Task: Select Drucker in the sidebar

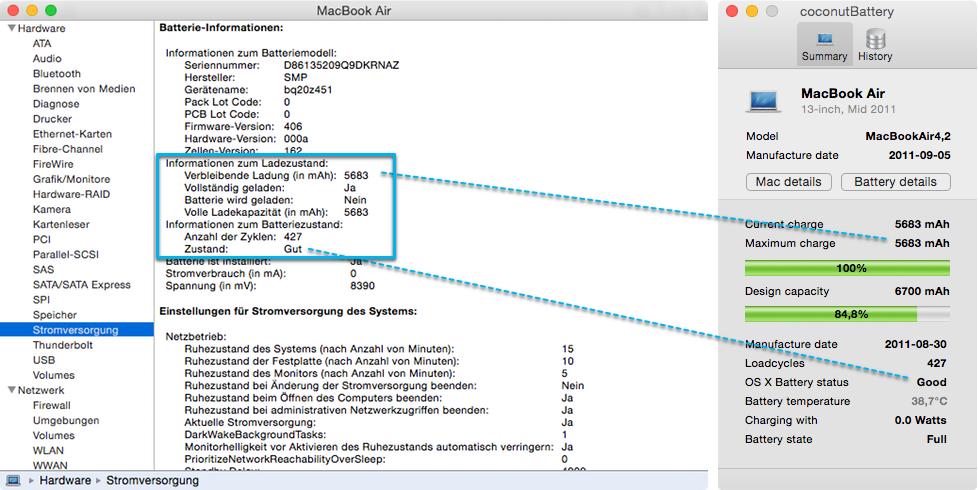Action: point(52,119)
